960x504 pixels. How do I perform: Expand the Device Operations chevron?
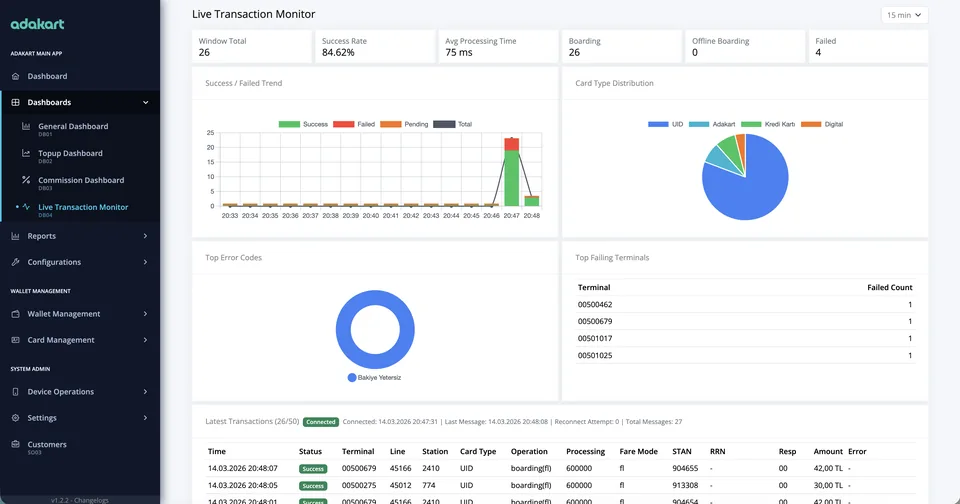[146, 391]
